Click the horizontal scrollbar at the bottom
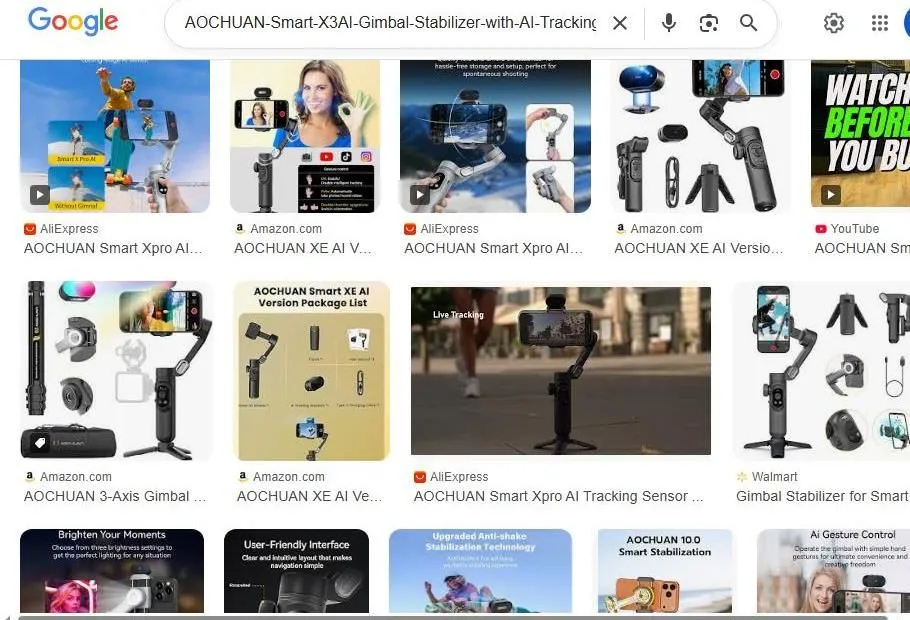910x620 pixels. pyautogui.click(x=453, y=617)
